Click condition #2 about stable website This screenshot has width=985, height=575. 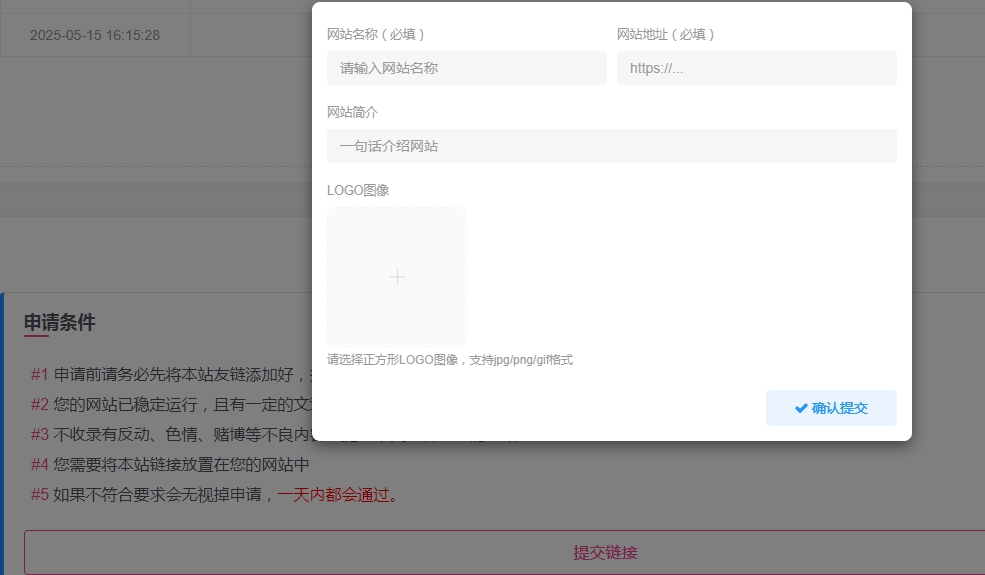(x=171, y=404)
